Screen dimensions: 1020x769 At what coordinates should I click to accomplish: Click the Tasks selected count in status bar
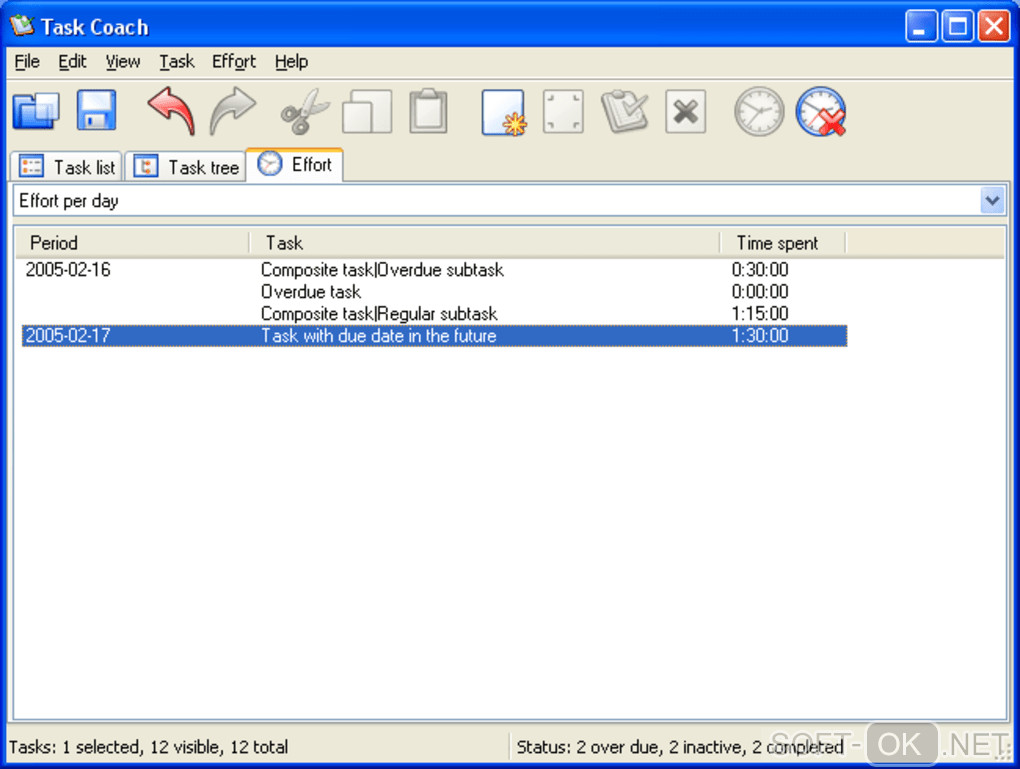148,747
